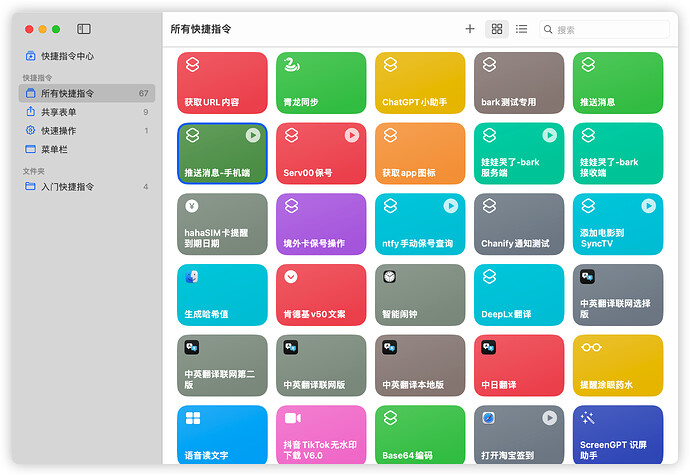690x475 pixels.
Task: Click the grid icon on 语音读文字
Action: (193, 418)
